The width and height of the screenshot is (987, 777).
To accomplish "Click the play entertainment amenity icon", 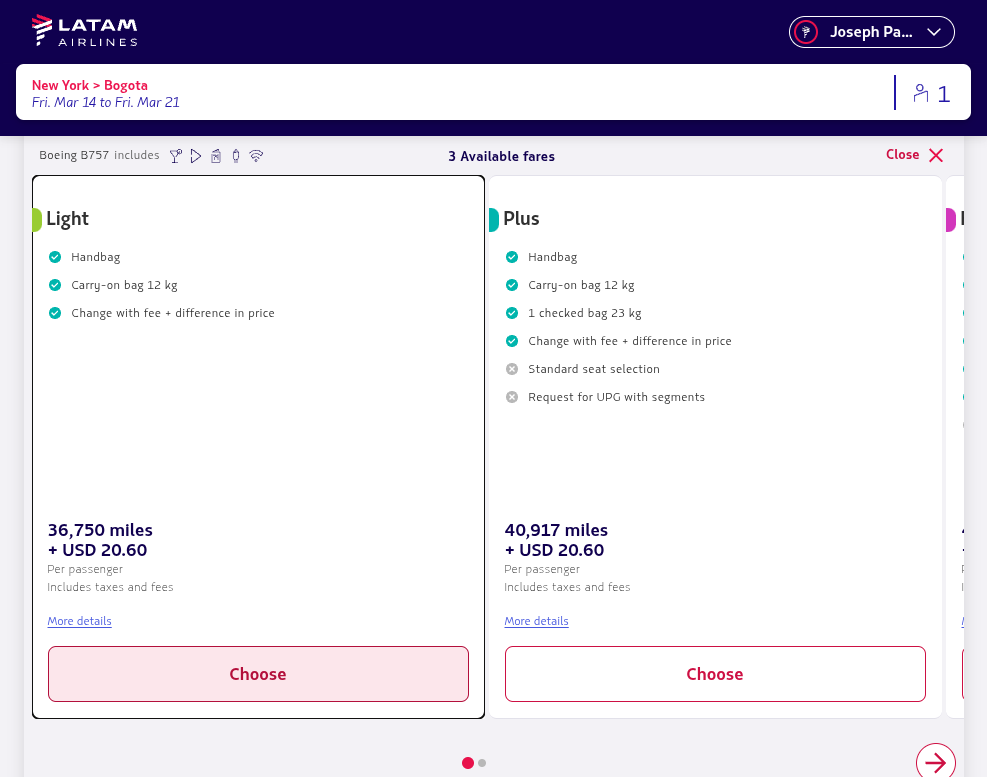I will (x=196, y=156).
